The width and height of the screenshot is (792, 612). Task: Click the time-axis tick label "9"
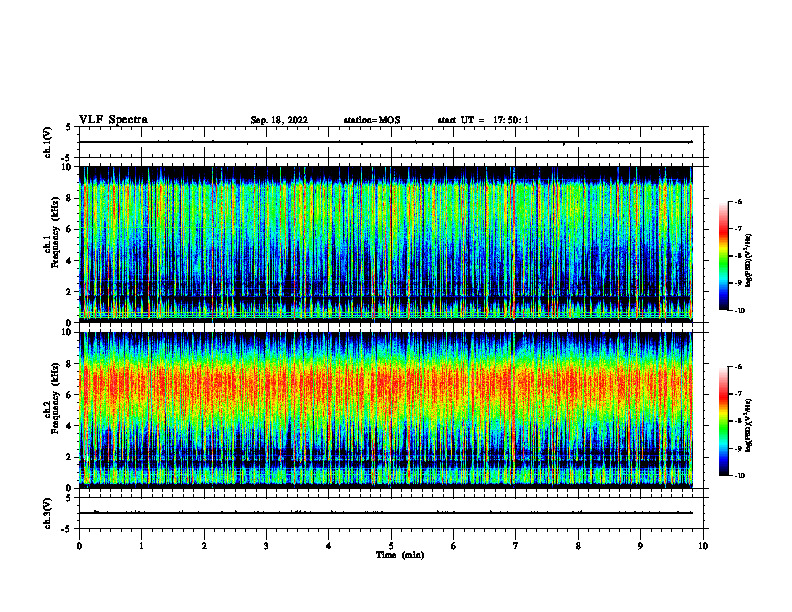pyautogui.click(x=640, y=546)
